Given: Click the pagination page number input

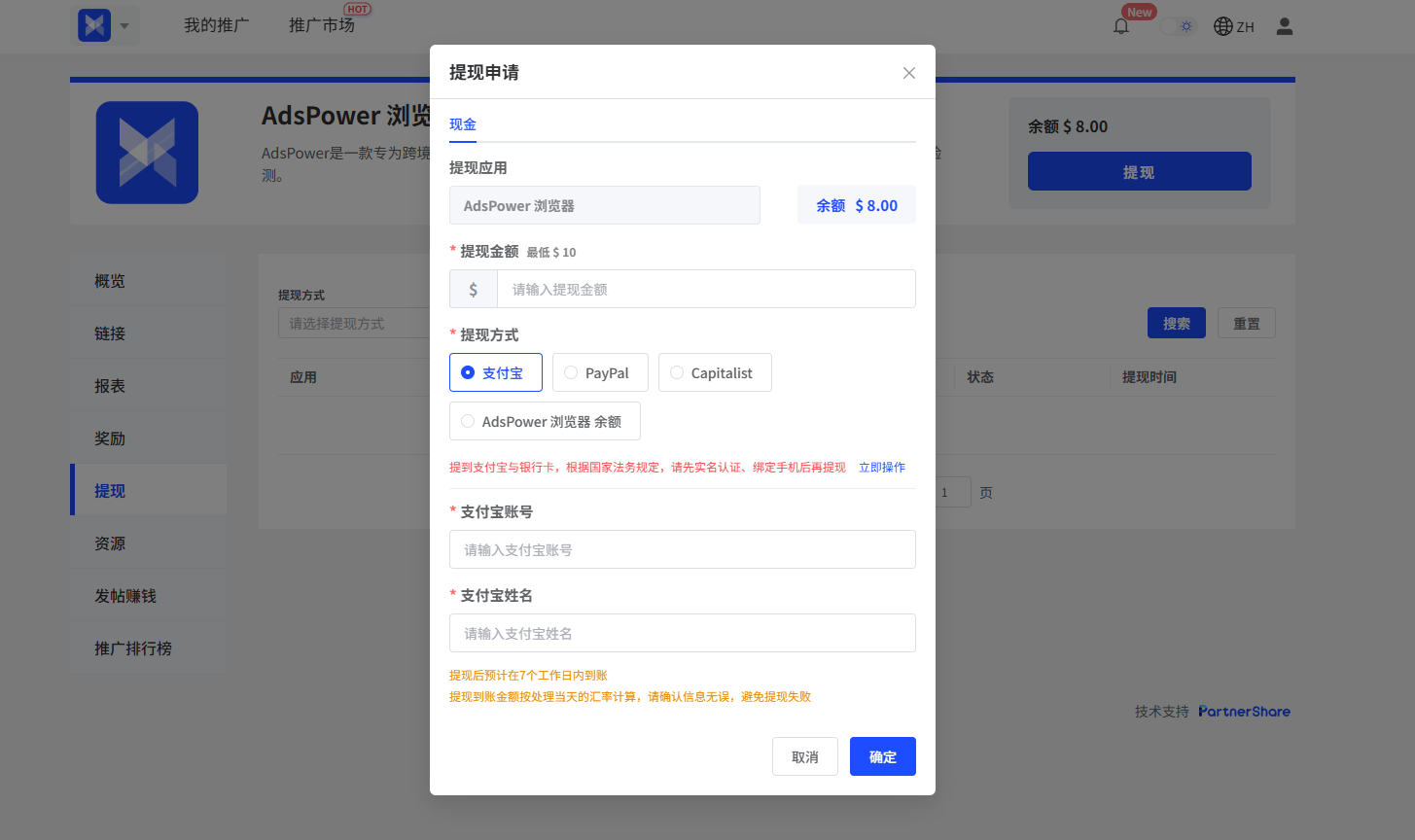Looking at the screenshot, I should pos(953,492).
